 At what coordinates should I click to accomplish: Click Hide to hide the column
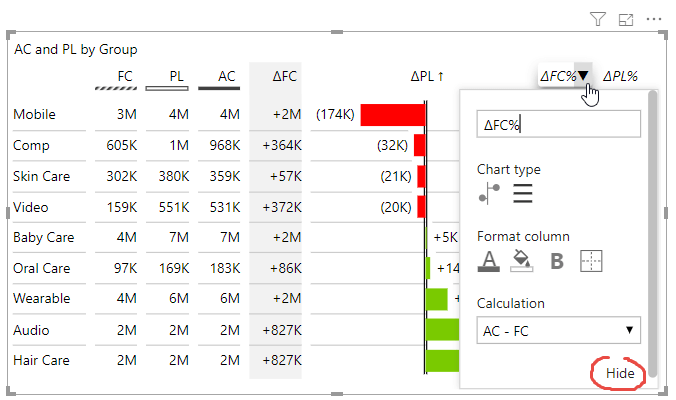620,373
